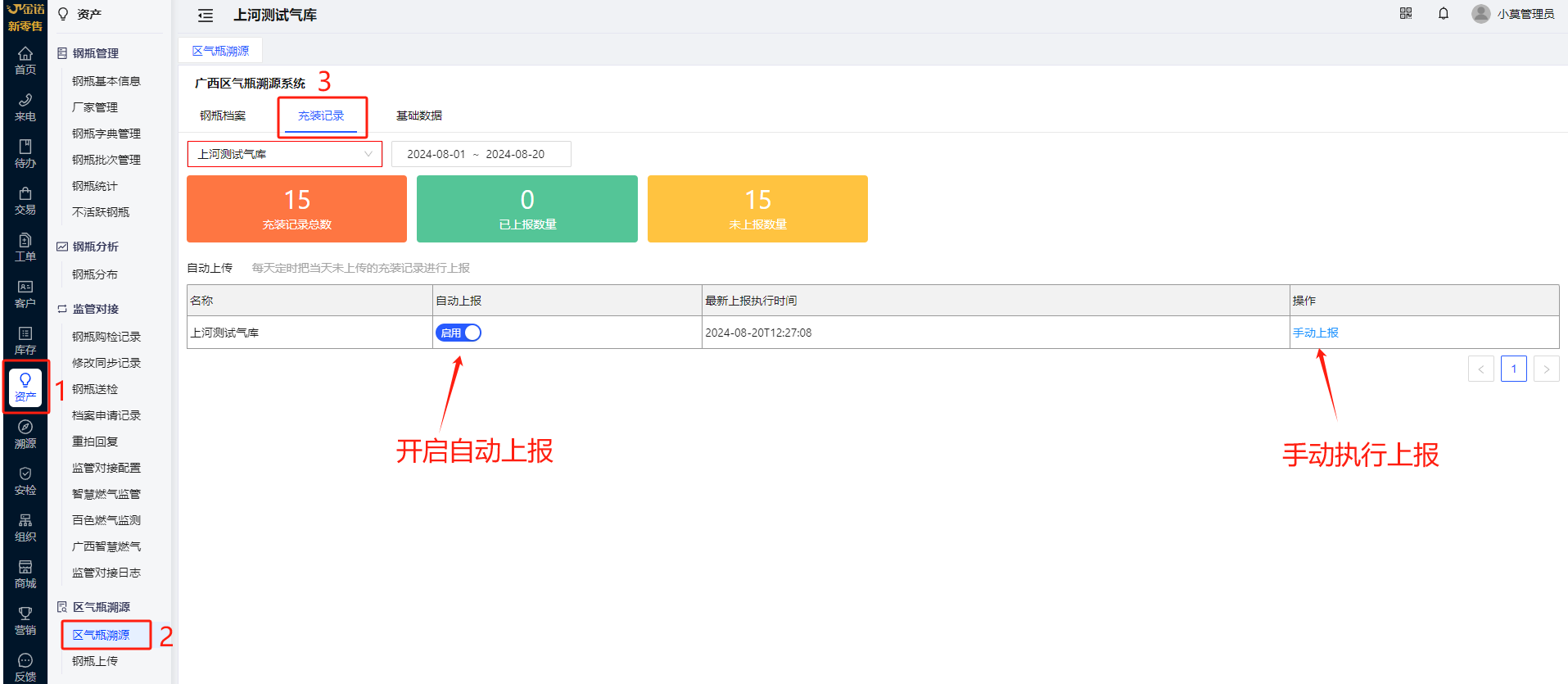This screenshot has width=1568, height=684.
Task: Collapse the 监管对接 menu group
Action: click(x=95, y=309)
